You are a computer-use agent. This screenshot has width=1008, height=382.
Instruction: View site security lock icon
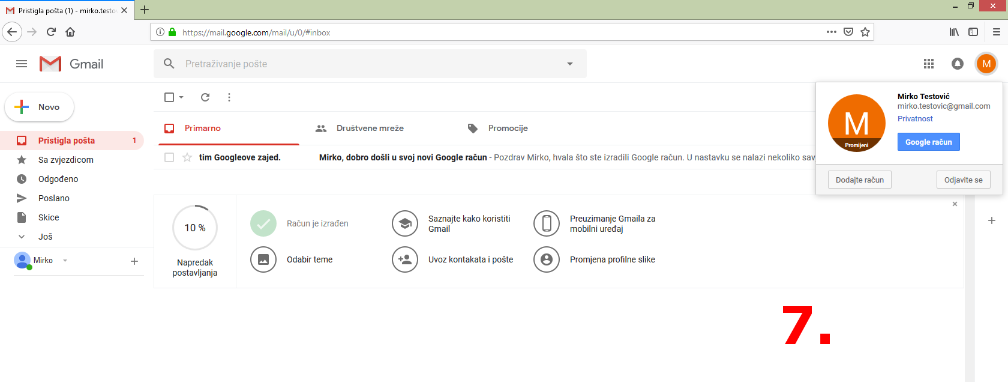pos(172,32)
